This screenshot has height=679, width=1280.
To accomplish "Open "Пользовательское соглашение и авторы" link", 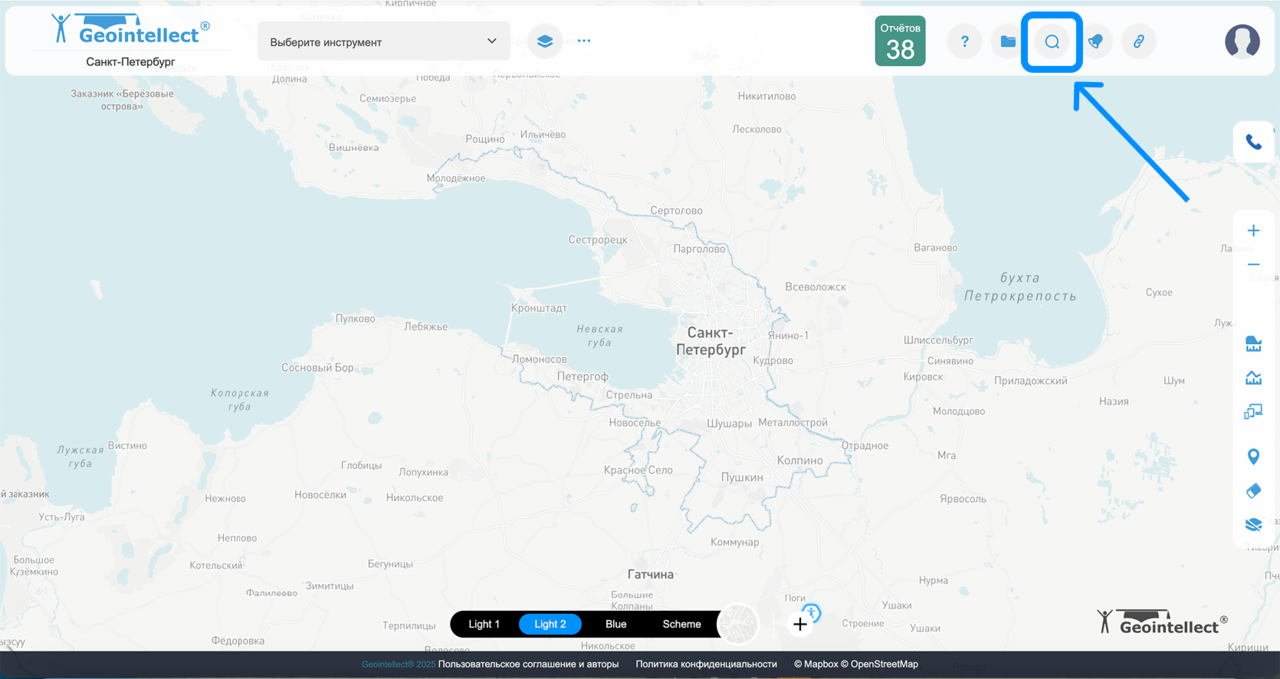I will [528, 664].
